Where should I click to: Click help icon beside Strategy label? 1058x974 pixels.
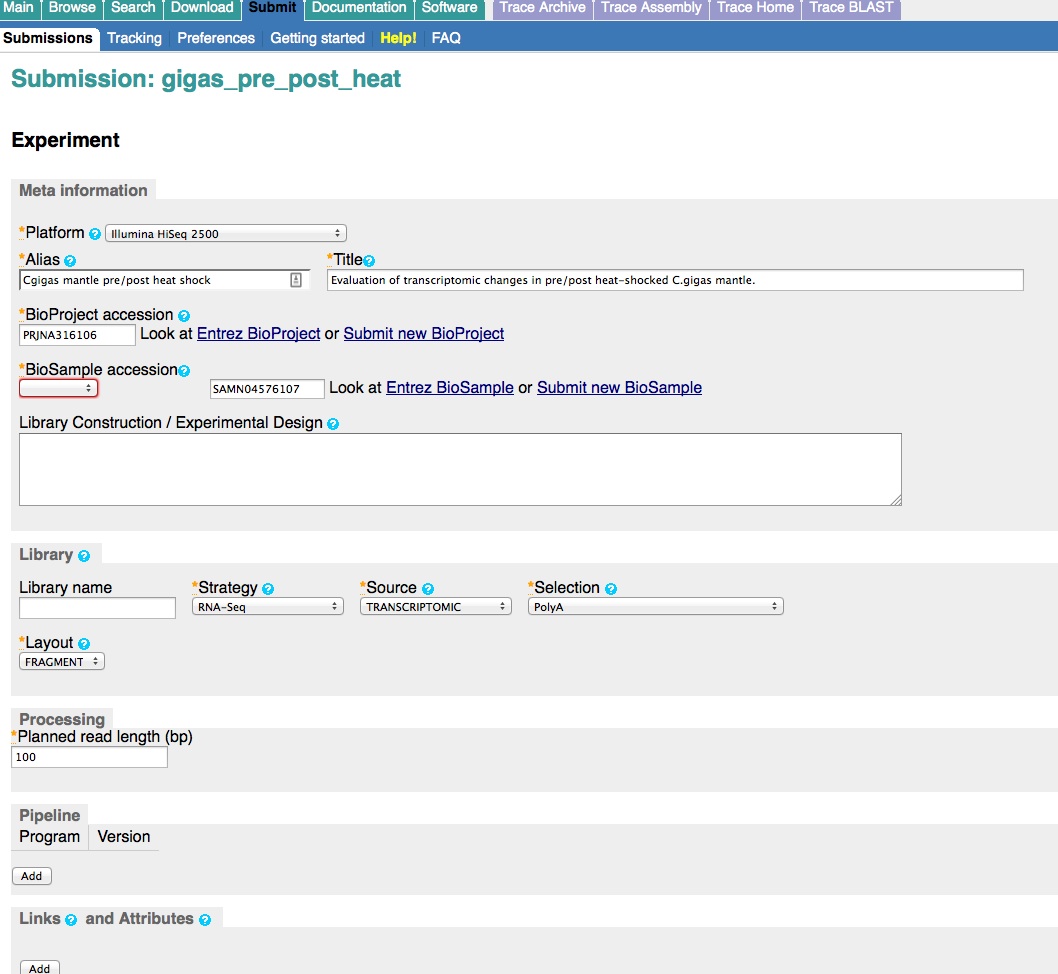point(268,589)
